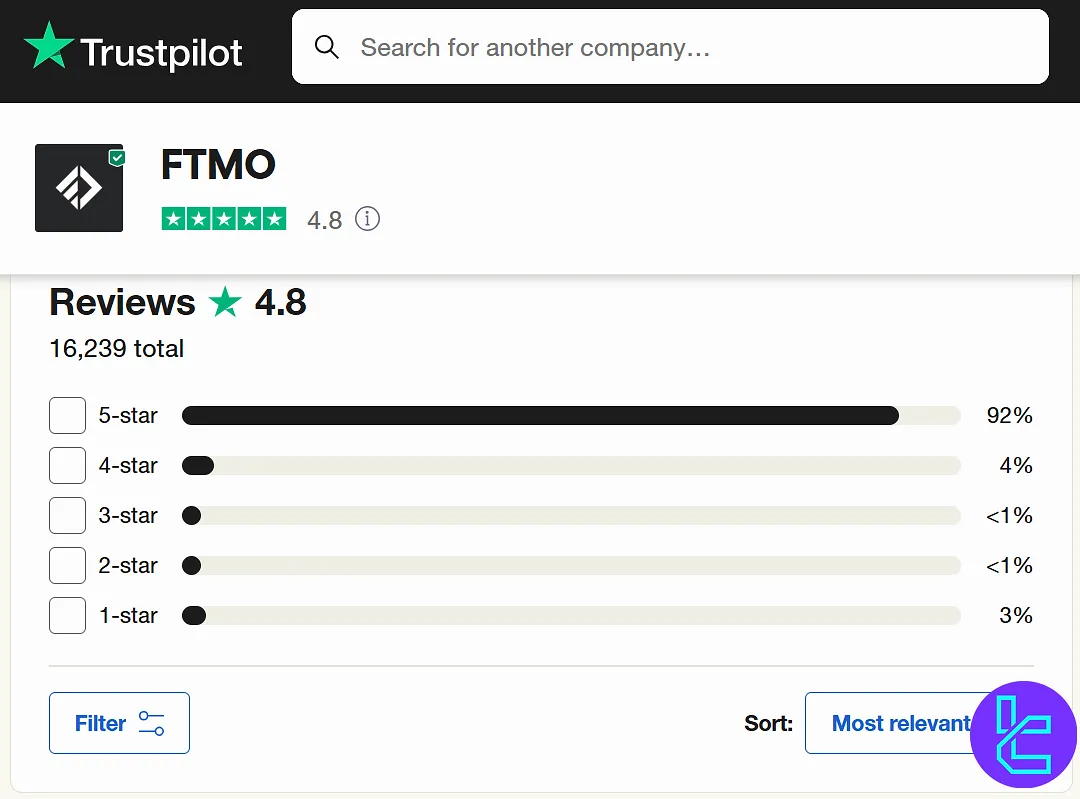This screenshot has height=799, width=1080.
Task: Click the 5-star 92% rating bar
Action: coord(570,415)
